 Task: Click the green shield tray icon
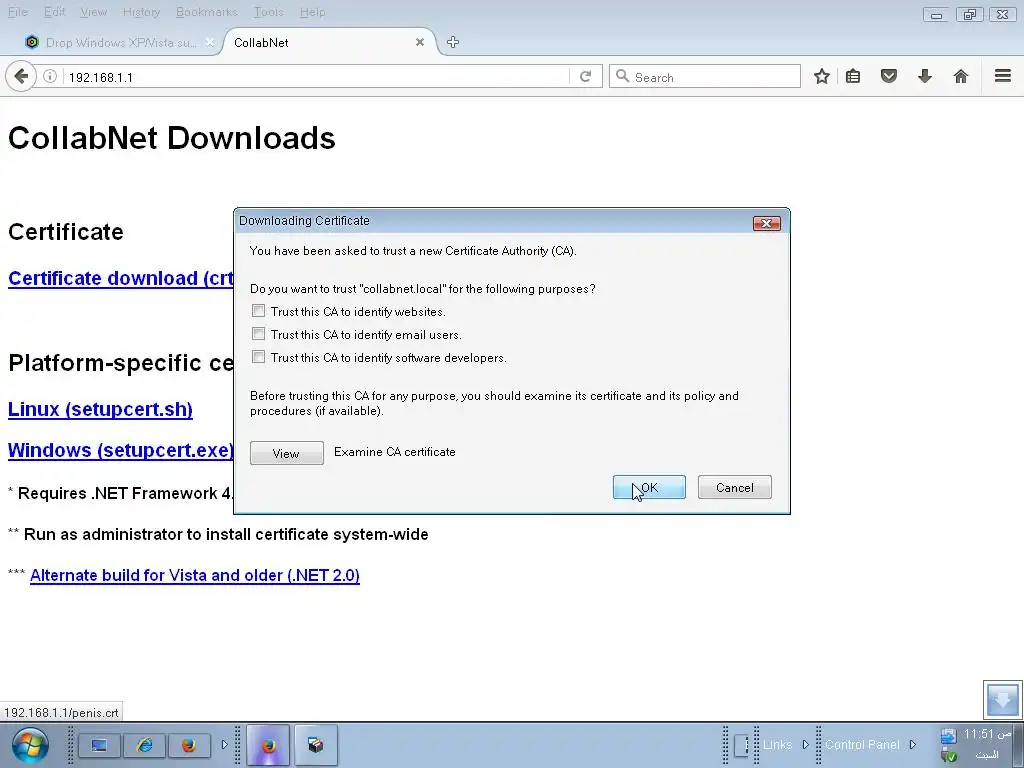[949, 755]
